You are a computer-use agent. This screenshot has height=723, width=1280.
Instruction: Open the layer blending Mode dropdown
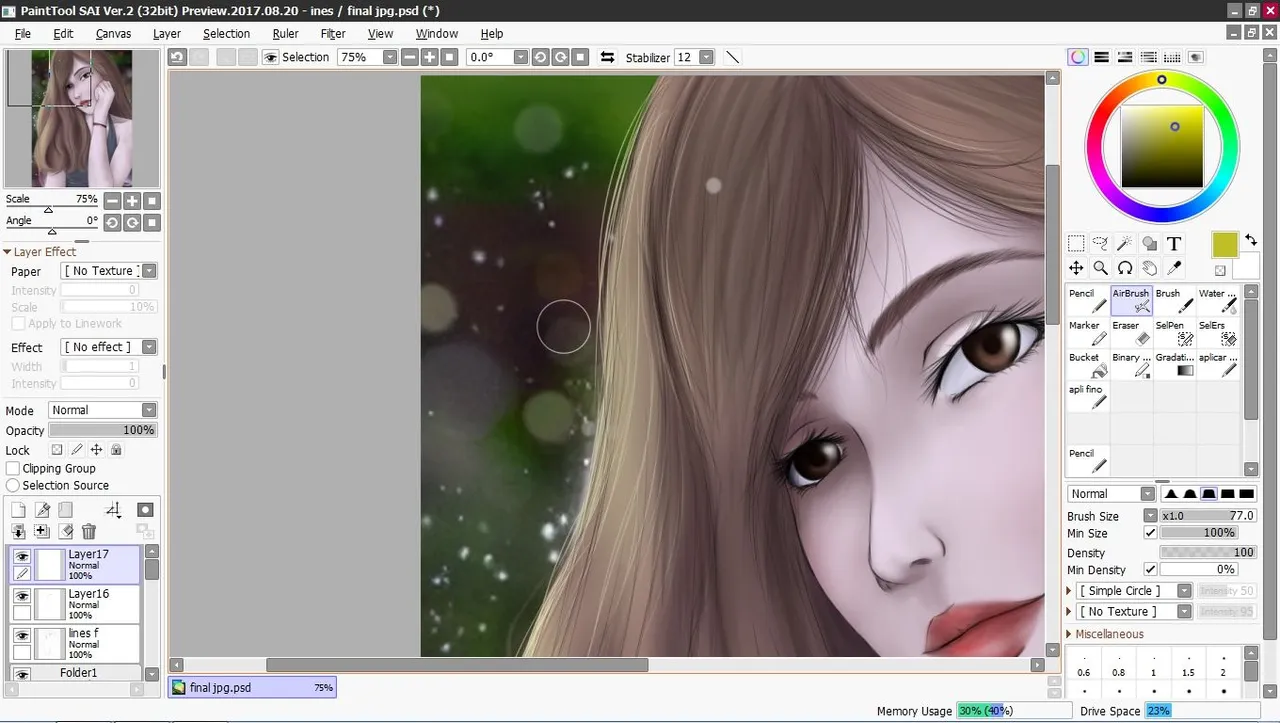(x=149, y=410)
